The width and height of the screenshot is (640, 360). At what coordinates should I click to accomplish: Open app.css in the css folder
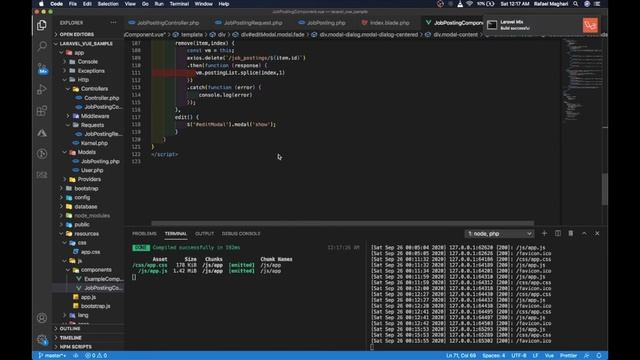pyautogui.click(x=90, y=252)
